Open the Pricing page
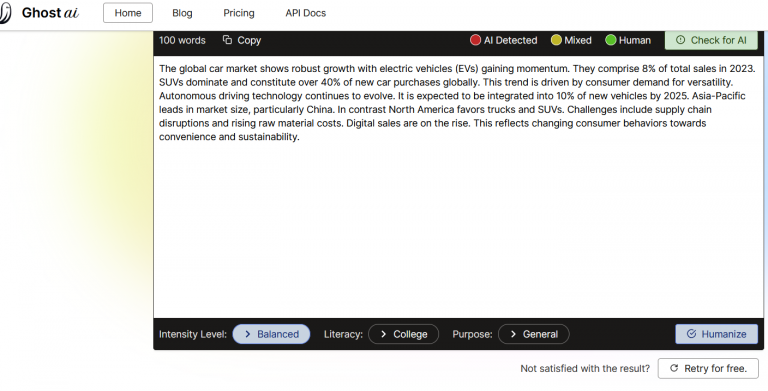 (239, 13)
